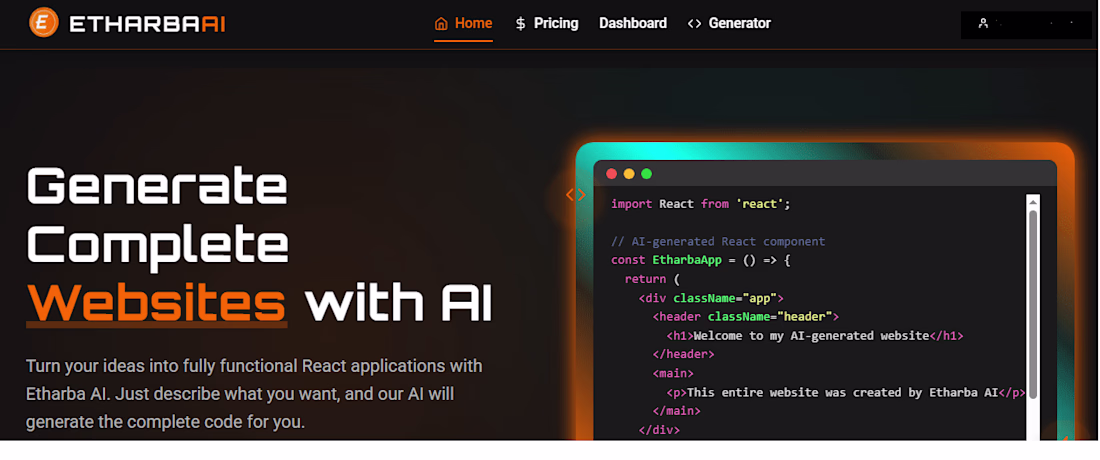
Task: Click the highlighted orange "Websites" heading word
Action: click(156, 302)
